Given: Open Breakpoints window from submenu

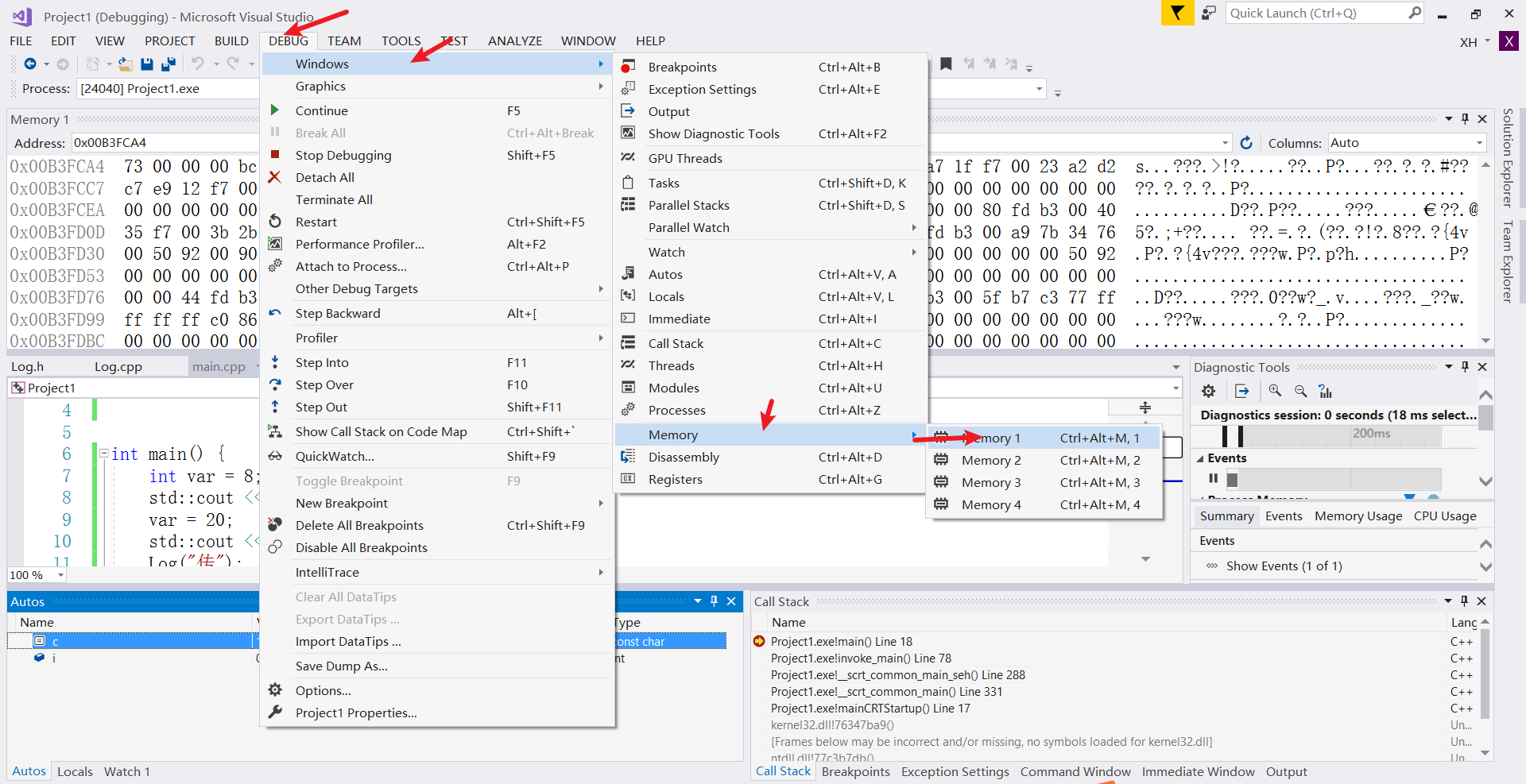Looking at the screenshot, I should point(771,67).
